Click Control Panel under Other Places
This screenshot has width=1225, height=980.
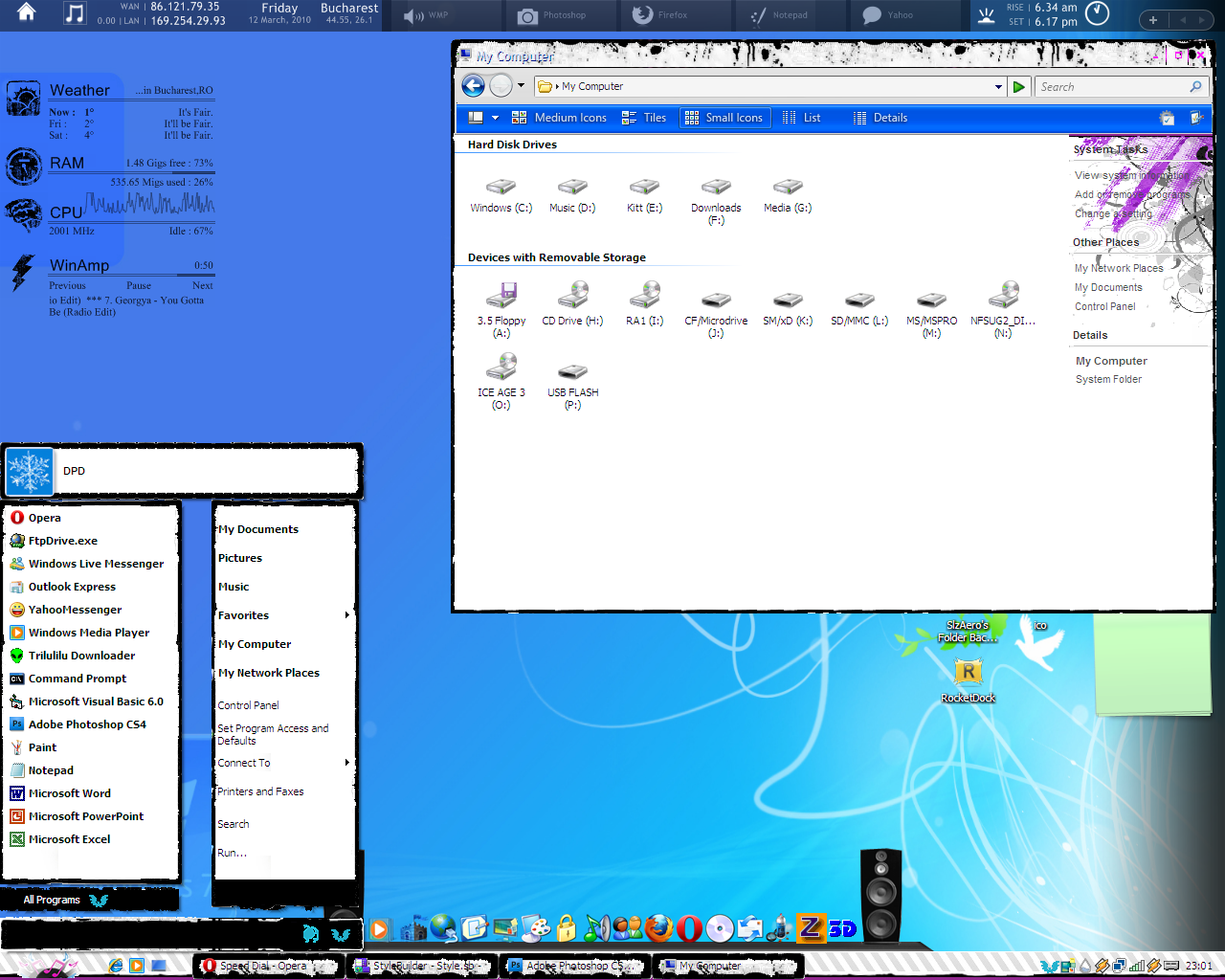(1104, 306)
